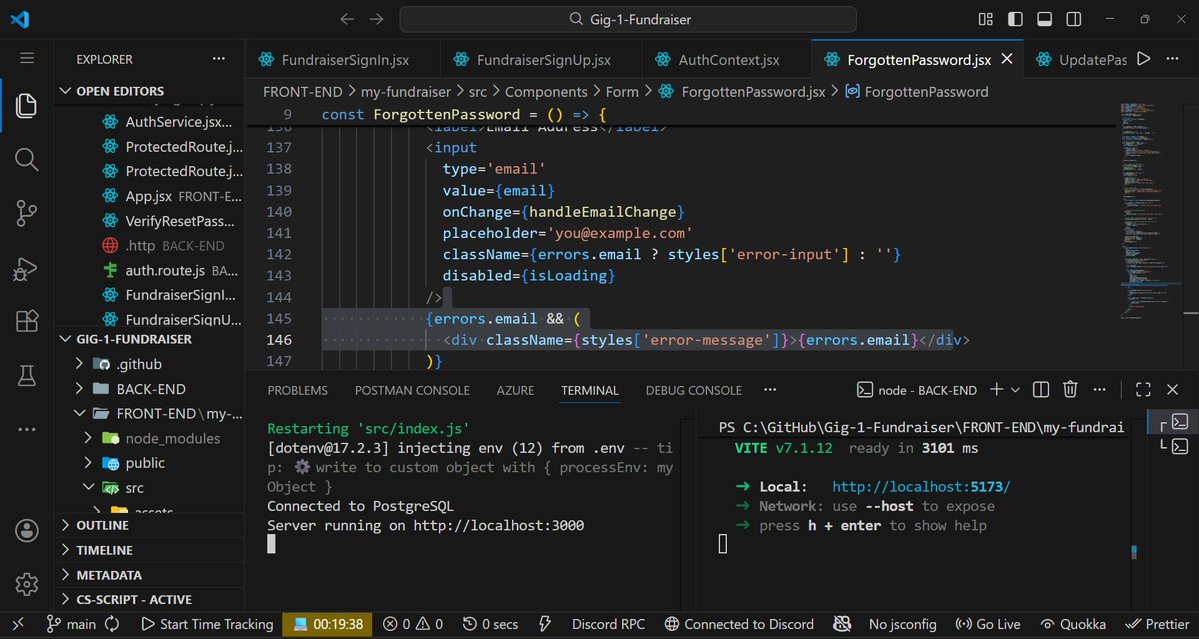Click Start Time Tracking in status bar
This screenshot has height=639, width=1199.
click(x=207, y=624)
